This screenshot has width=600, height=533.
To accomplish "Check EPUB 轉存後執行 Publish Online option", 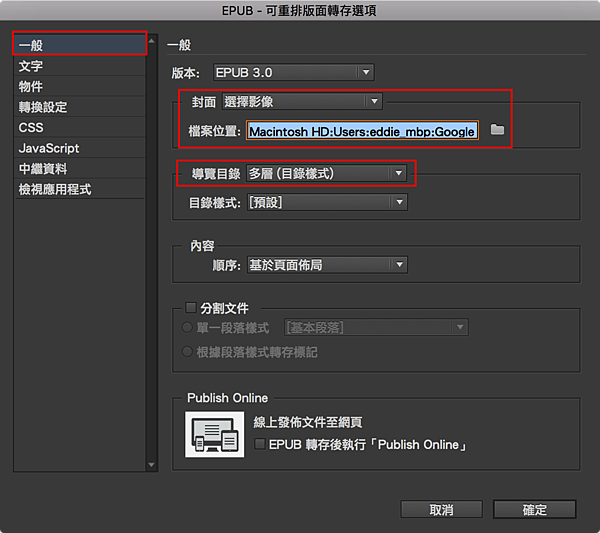I will (260, 444).
